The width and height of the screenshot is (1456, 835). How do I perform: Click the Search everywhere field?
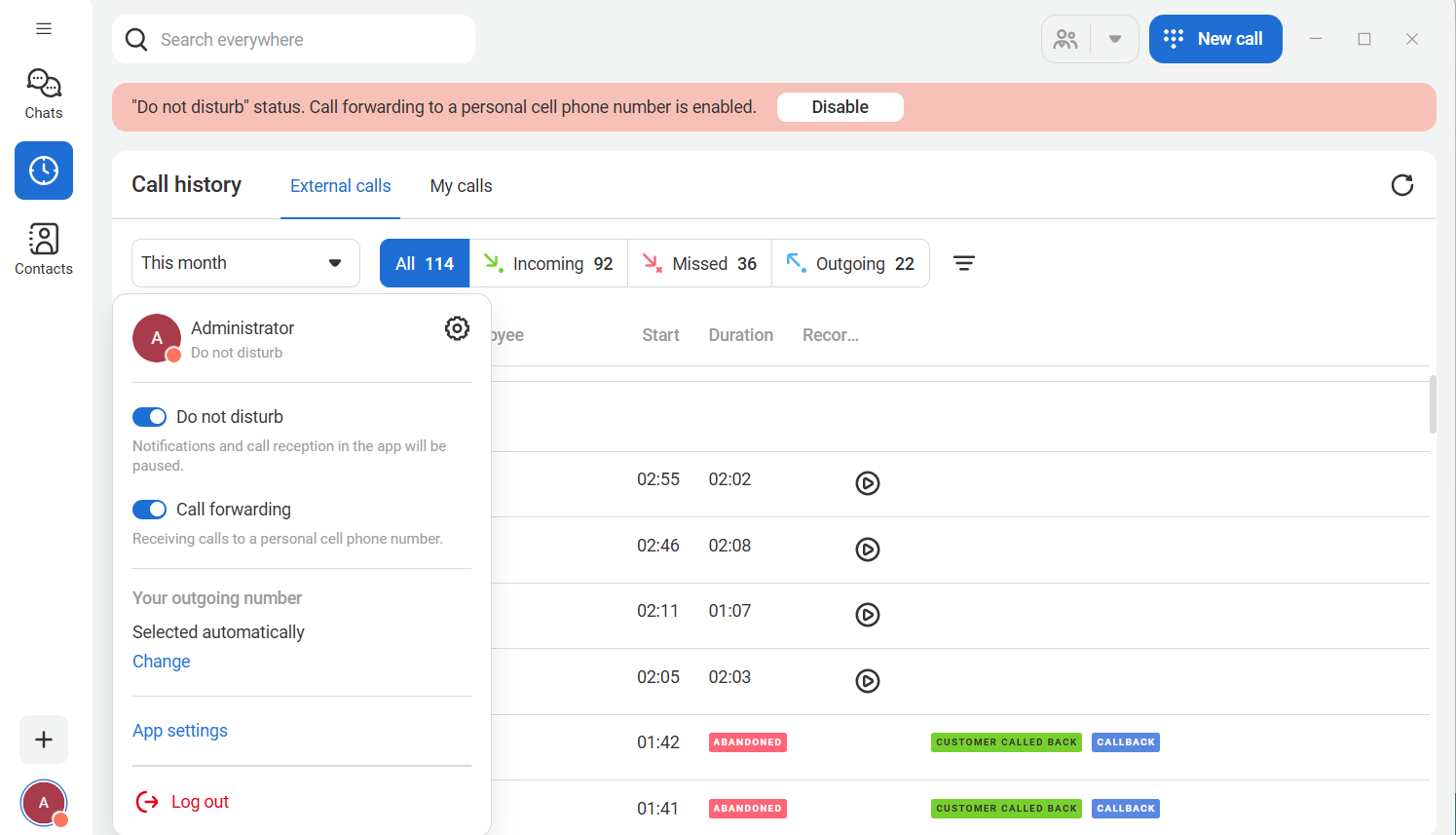tap(302, 40)
